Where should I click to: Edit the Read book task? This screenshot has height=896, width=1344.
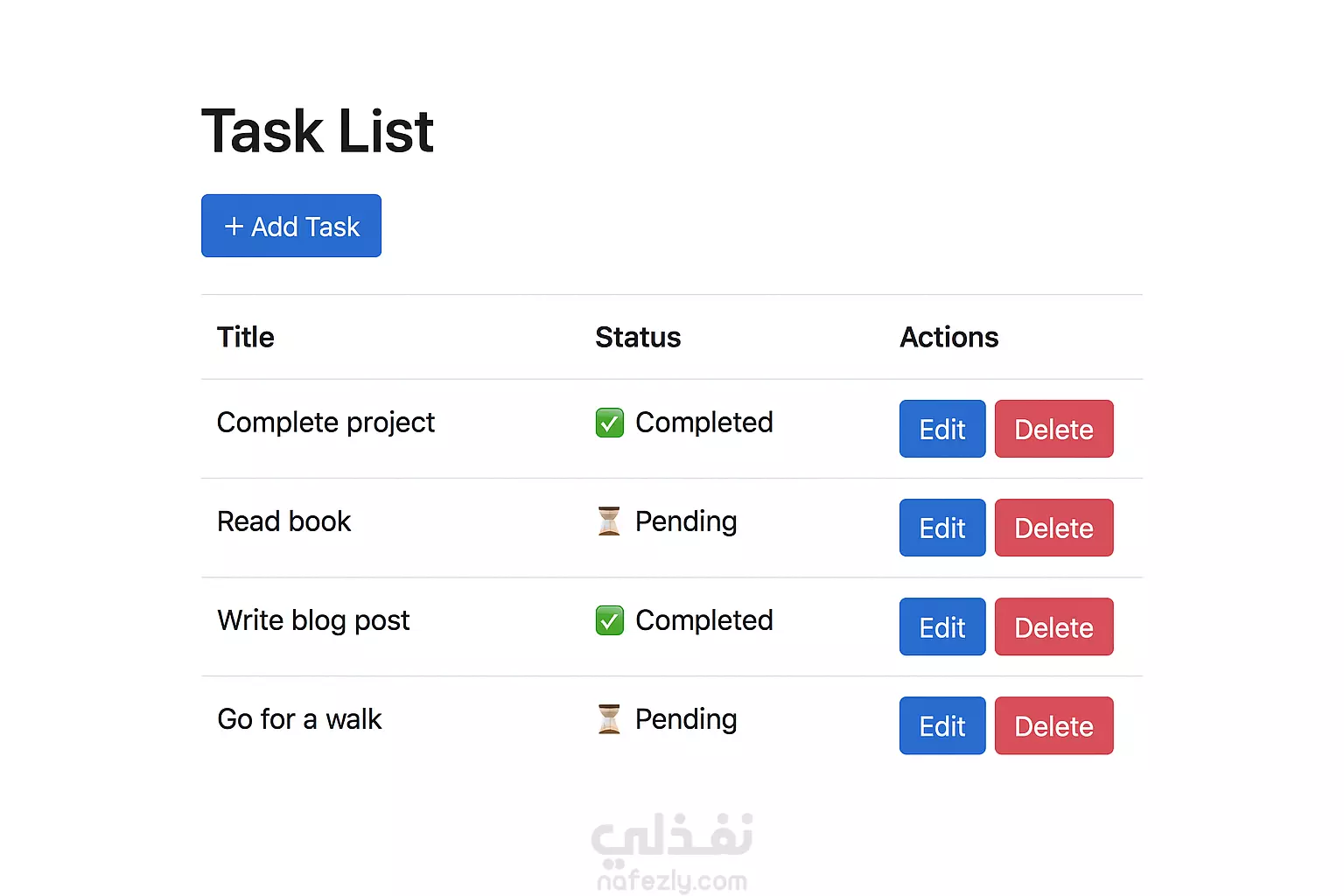tap(942, 528)
